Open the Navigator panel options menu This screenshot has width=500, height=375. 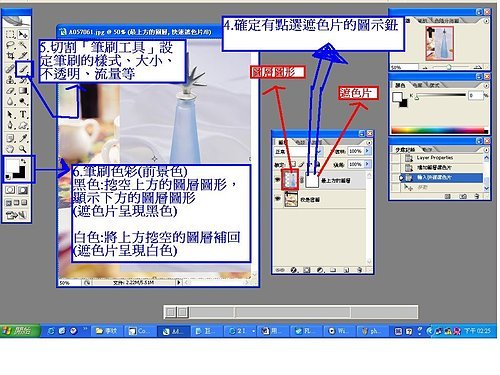coord(486,21)
